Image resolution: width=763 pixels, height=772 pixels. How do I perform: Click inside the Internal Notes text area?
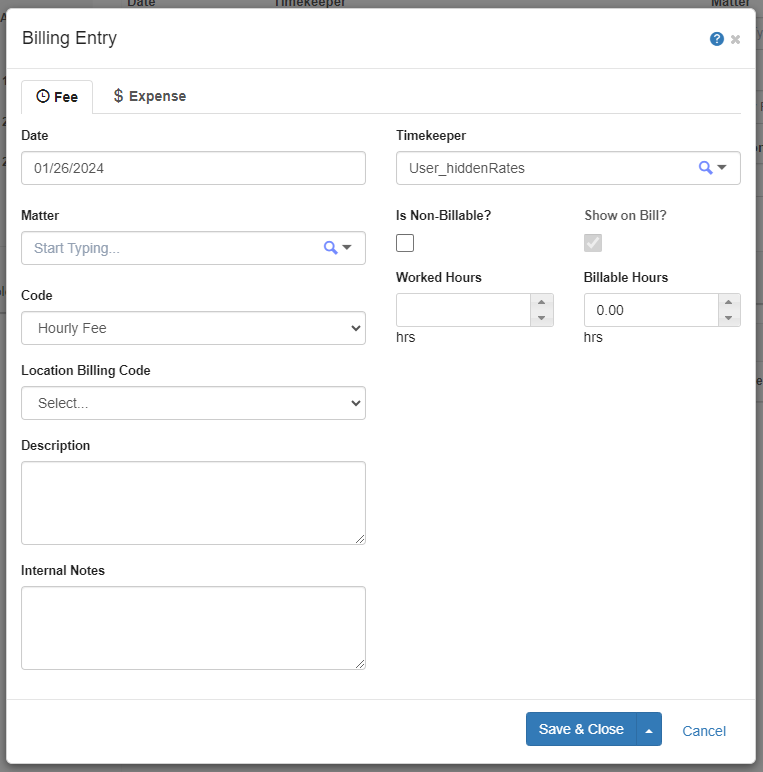tap(193, 628)
